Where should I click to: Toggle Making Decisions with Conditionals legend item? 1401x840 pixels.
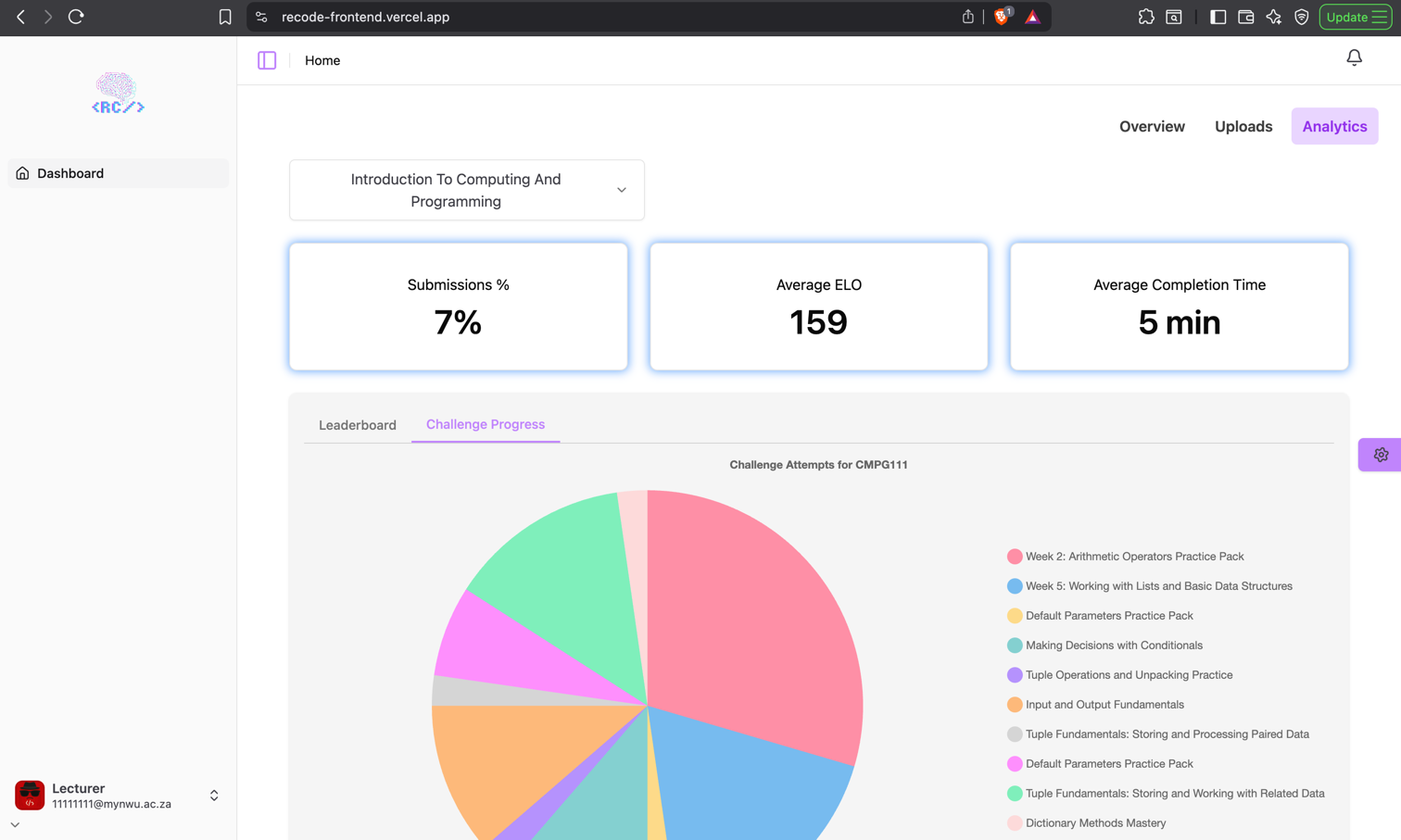pos(1104,646)
